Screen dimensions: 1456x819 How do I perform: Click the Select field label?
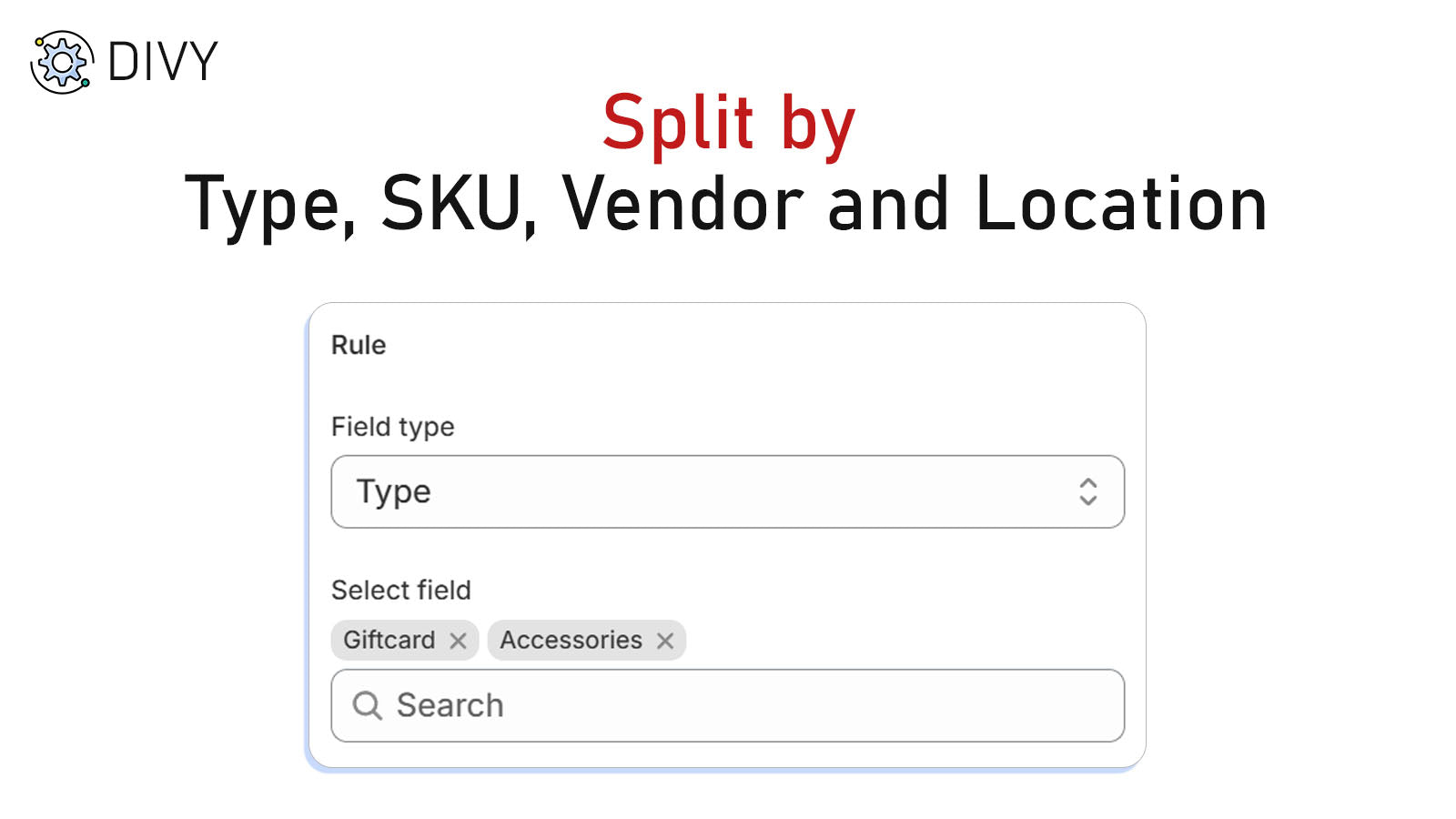click(401, 590)
